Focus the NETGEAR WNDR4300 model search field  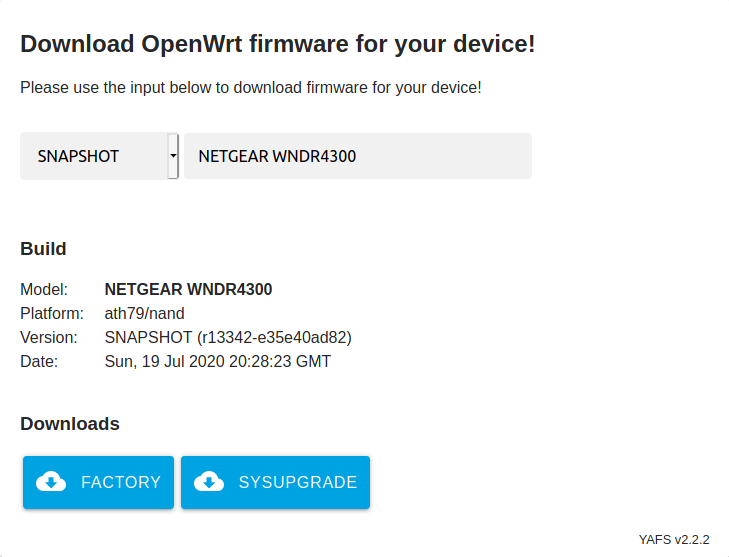(x=358, y=156)
